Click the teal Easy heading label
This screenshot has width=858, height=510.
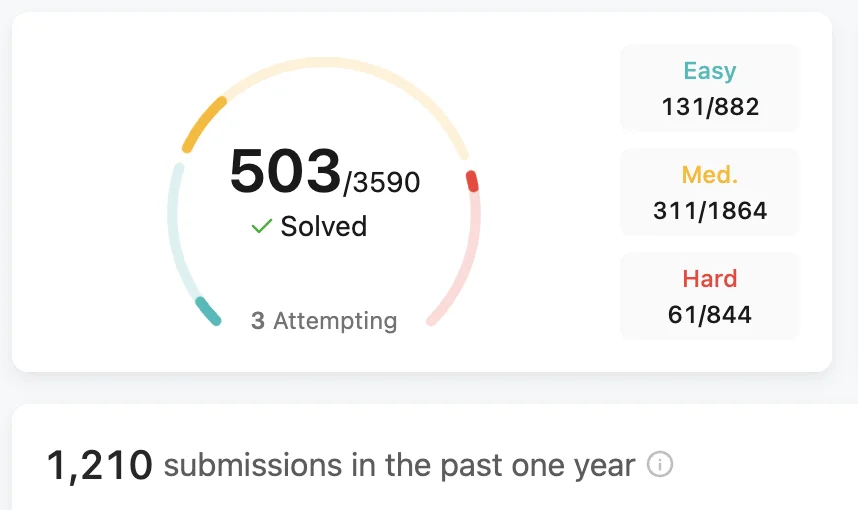[x=710, y=71]
